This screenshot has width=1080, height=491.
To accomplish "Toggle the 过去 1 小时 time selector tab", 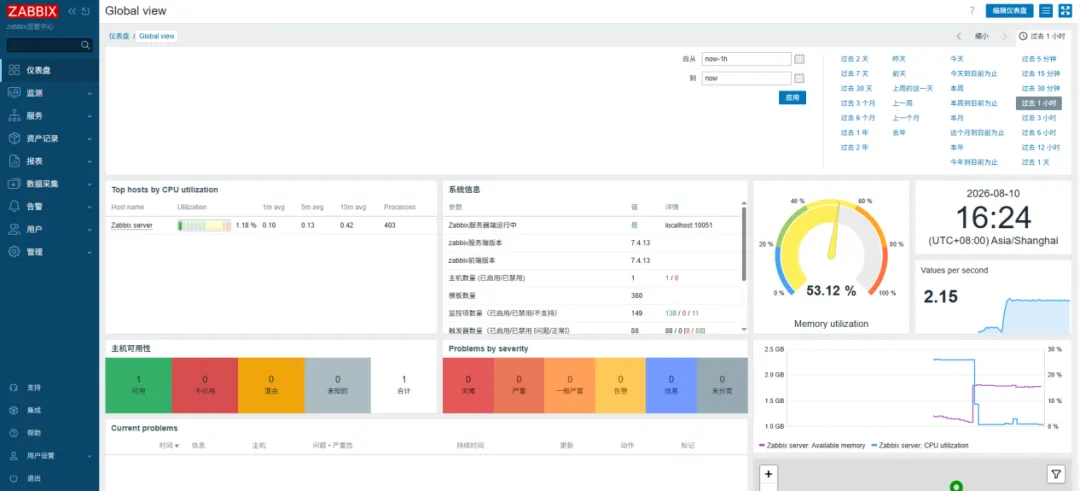I will pos(1044,36).
